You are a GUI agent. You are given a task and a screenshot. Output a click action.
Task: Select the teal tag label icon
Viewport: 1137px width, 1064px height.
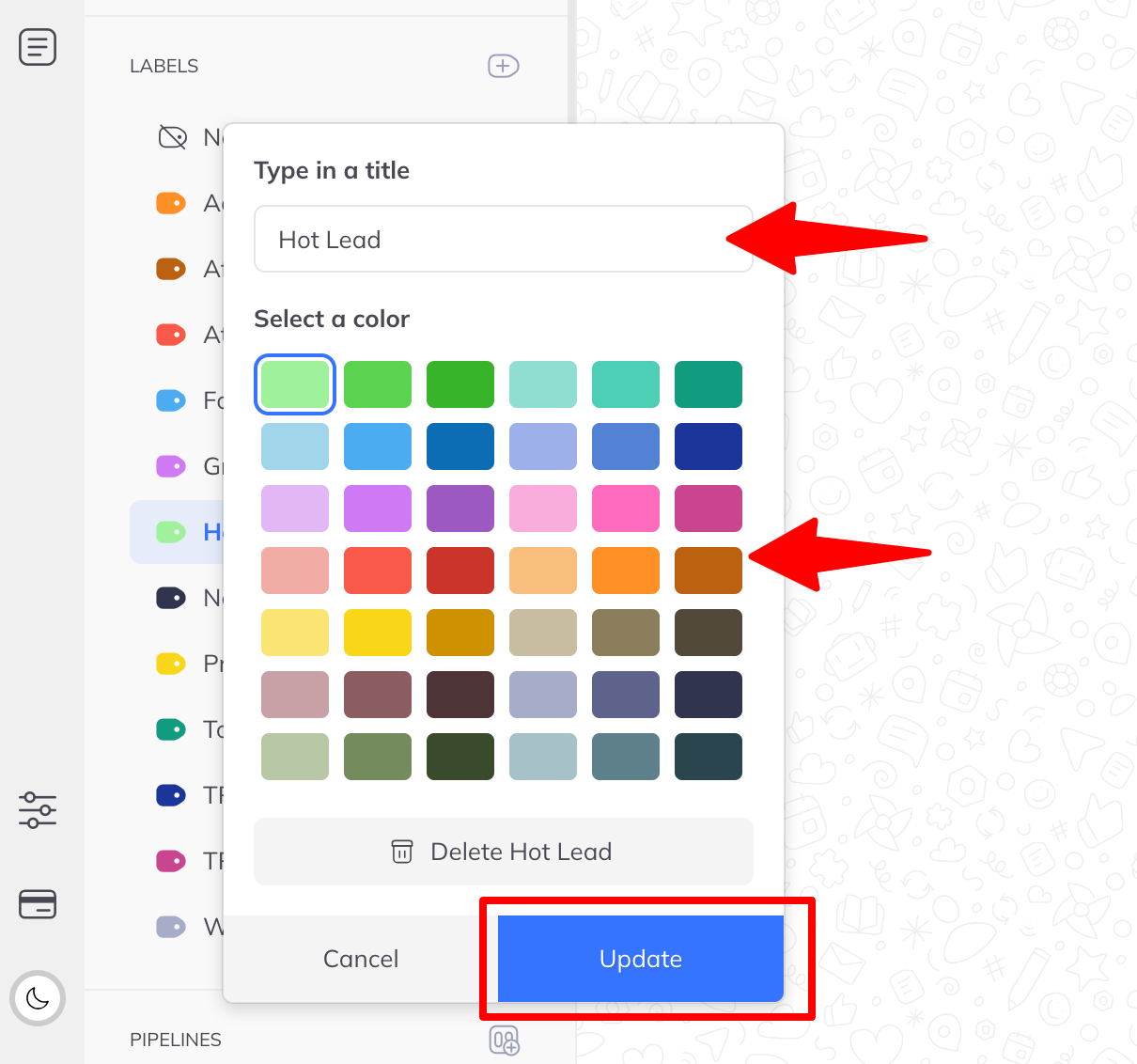point(171,729)
